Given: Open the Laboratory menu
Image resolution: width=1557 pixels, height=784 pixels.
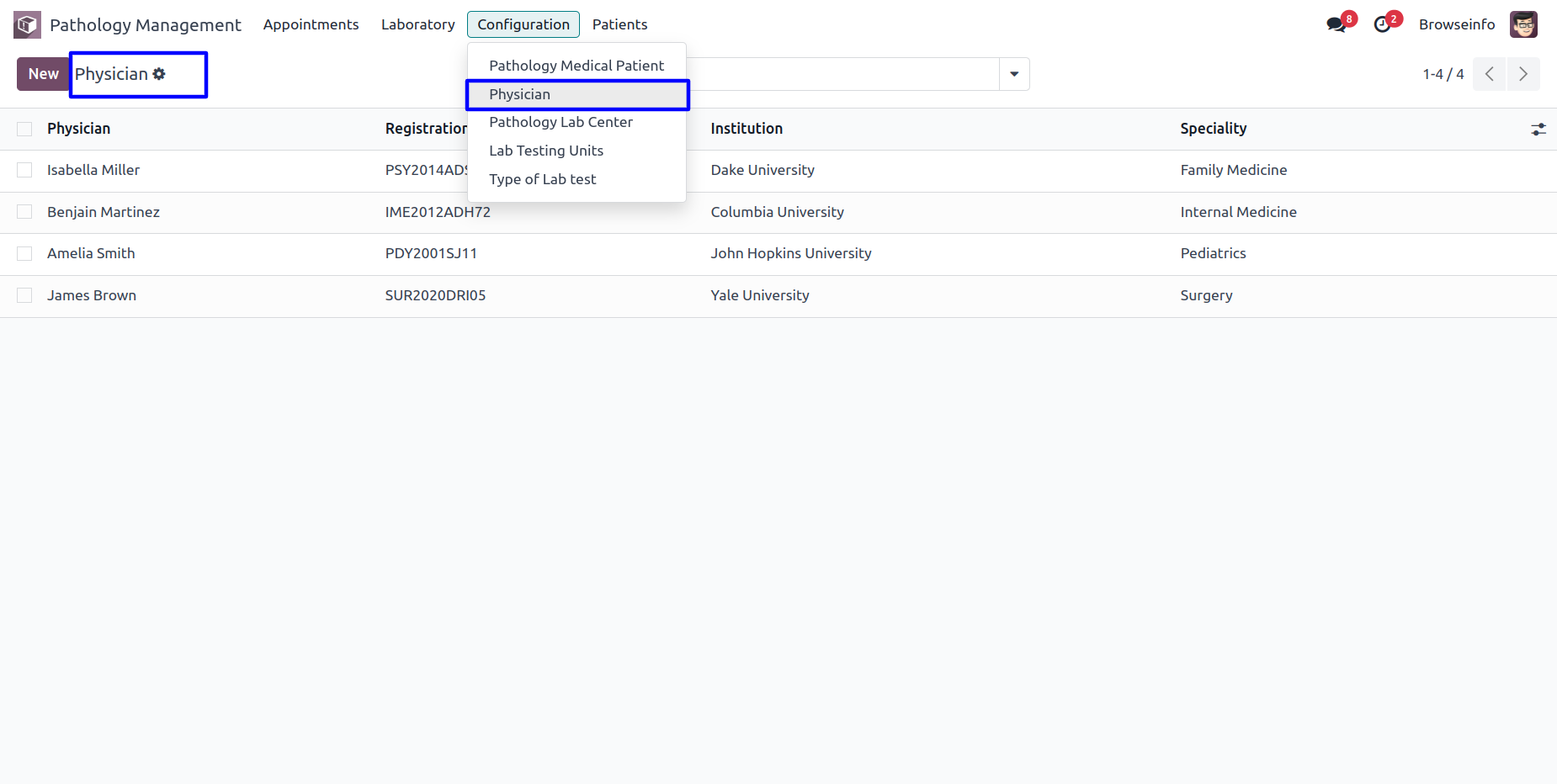Looking at the screenshot, I should pos(417,24).
